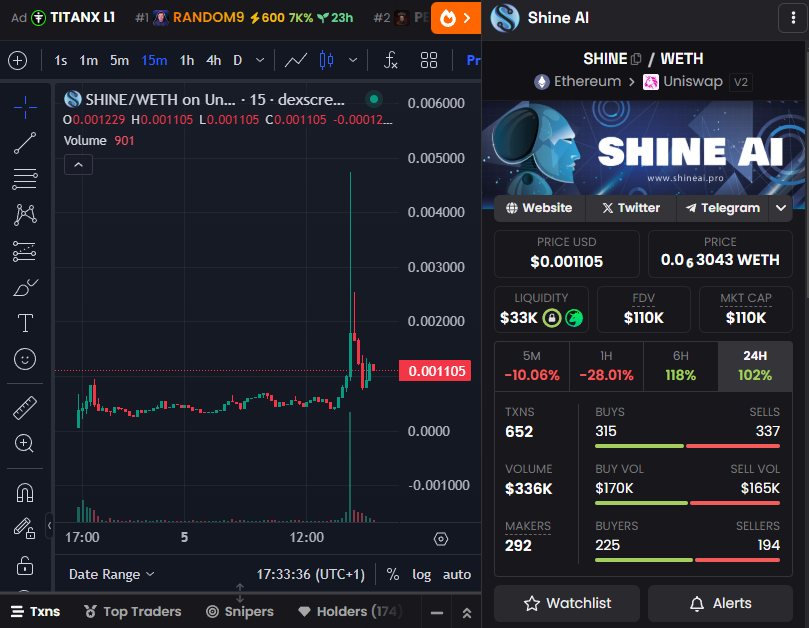Open the horizontal lines tool group
809x628 pixels.
tap(25, 179)
